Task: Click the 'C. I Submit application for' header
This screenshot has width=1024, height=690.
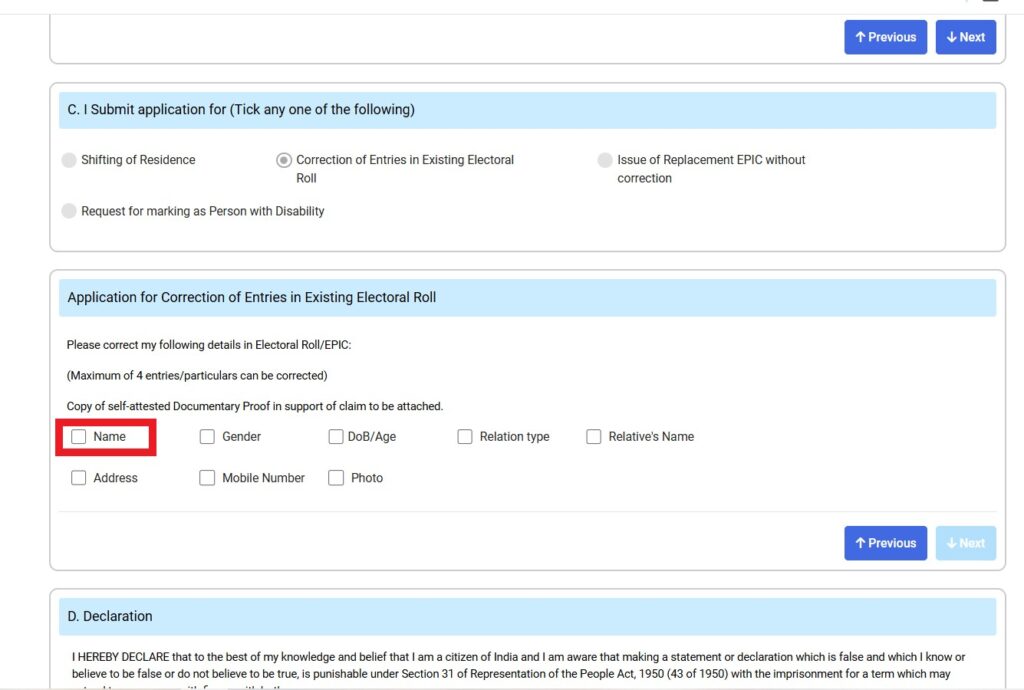Action: (x=241, y=110)
